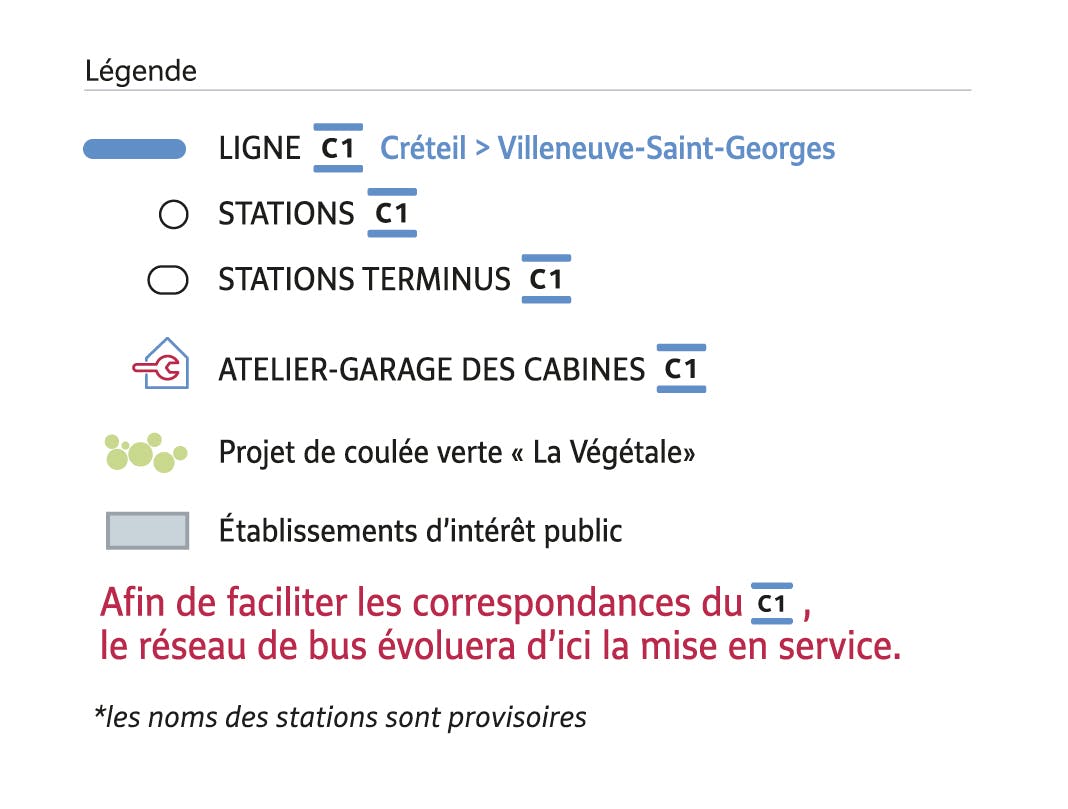Click the Créteil > Villeneuve-Saint-Georges link text
Screen dimensions: 1068x809
pyautogui.click(x=608, y=148)
